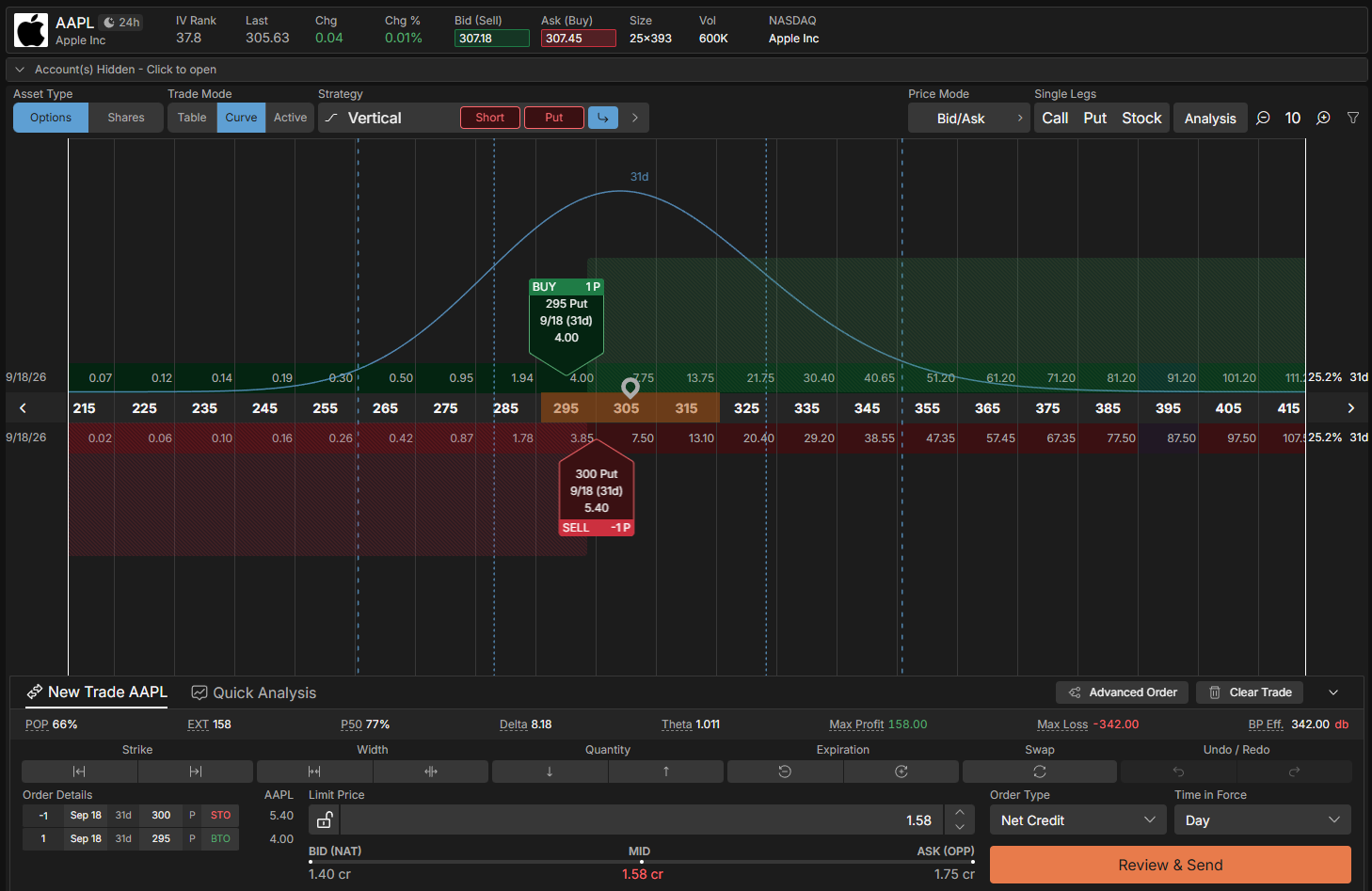Expand more strategies chevron
Screen dimensions: 1372x891
pyautogui.click(x=635, y=118)
